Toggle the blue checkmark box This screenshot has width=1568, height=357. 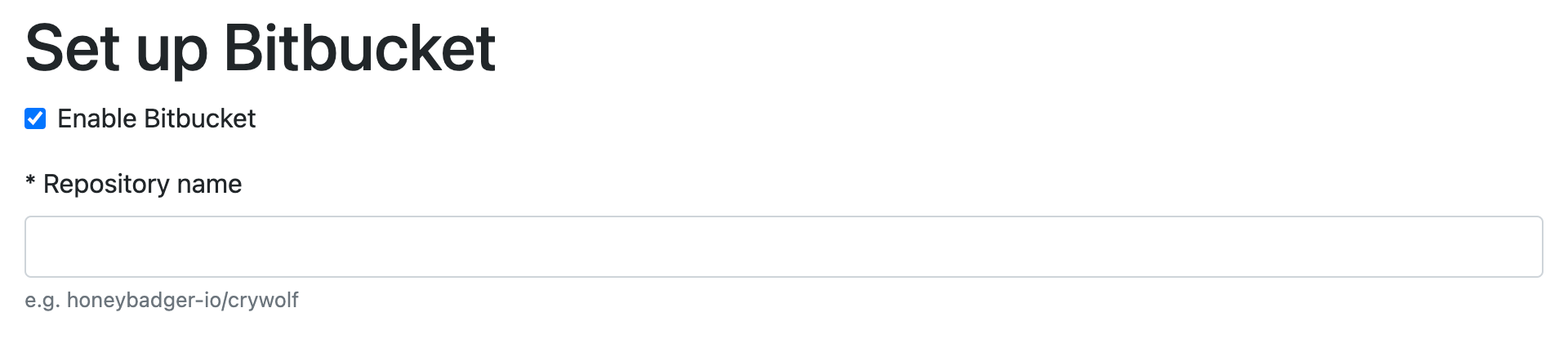[35, 119]
